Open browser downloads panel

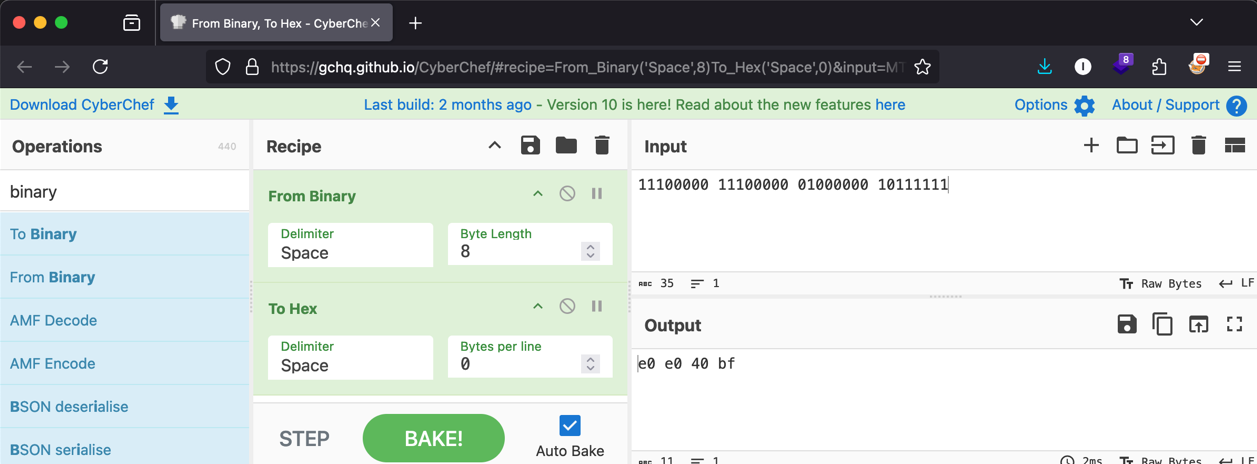[x=1044, y=66]
